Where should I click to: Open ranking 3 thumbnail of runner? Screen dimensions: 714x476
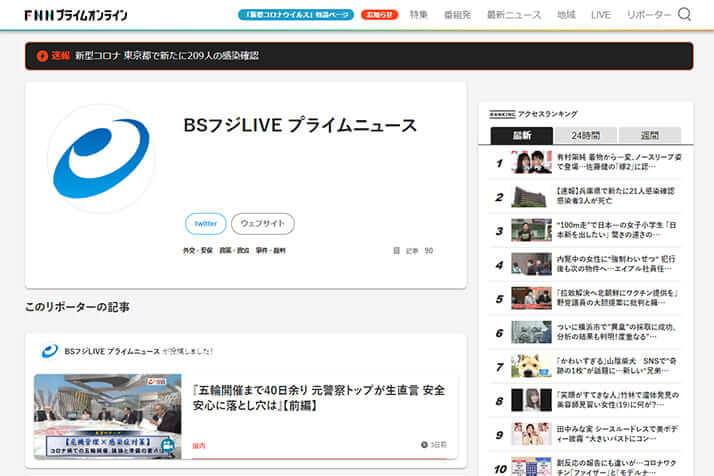pyautogui.click(x=531, y=230)
